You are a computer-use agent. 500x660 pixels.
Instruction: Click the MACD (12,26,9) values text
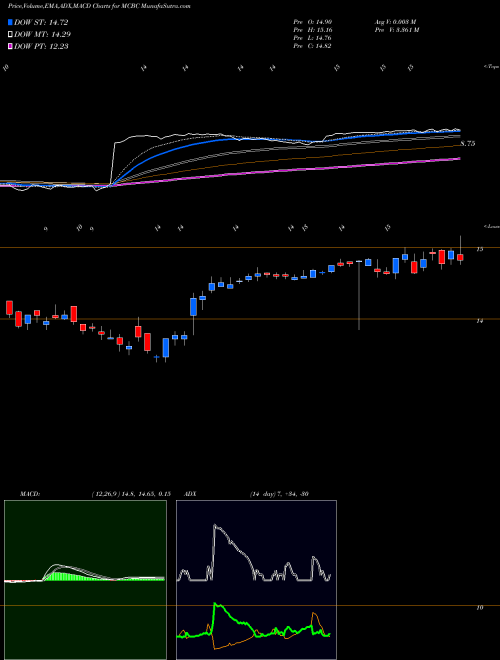pyautogui.click(x=131, y=494)
